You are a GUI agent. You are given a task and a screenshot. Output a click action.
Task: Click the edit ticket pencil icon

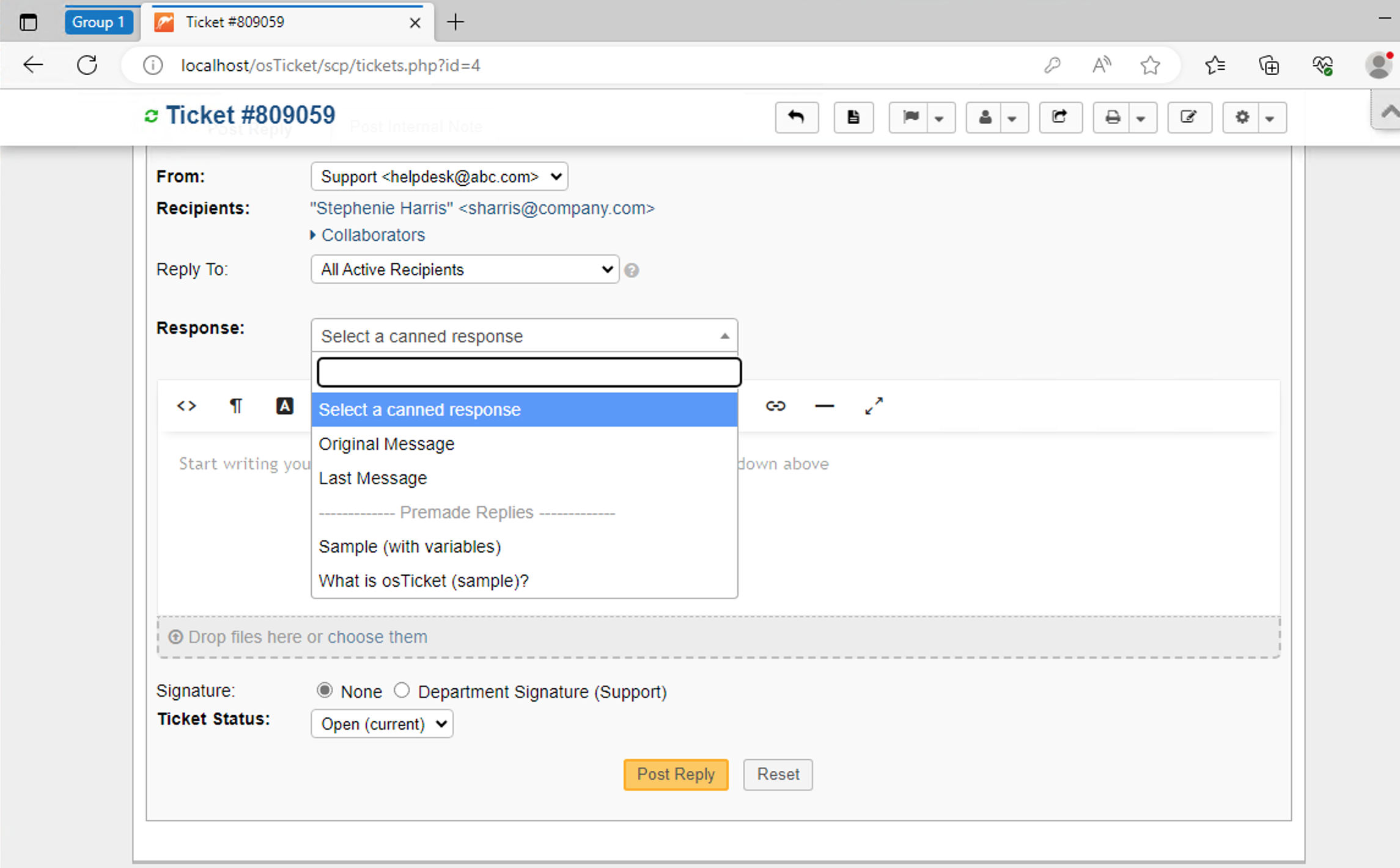1188,117
